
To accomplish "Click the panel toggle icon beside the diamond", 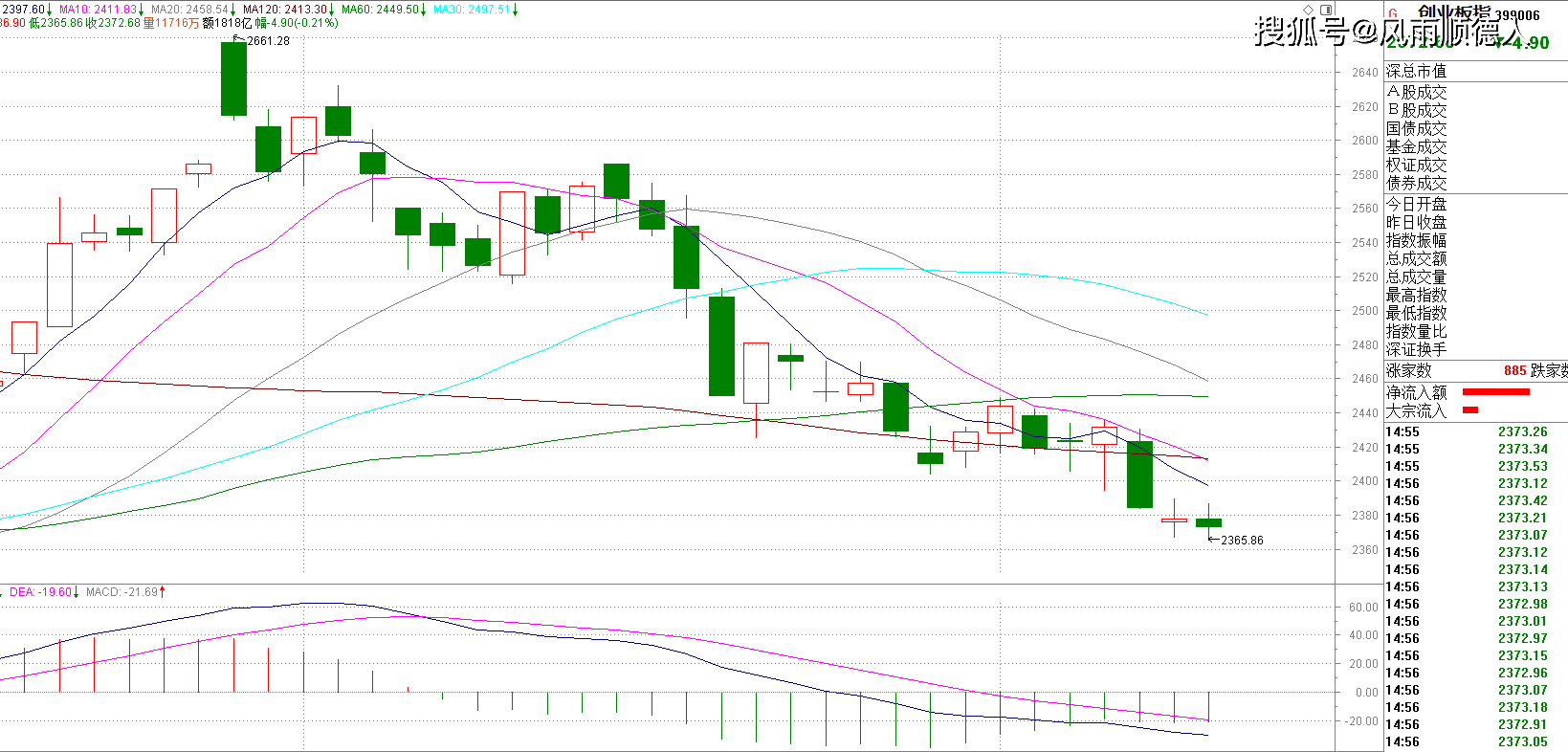I will point(1326,10).
